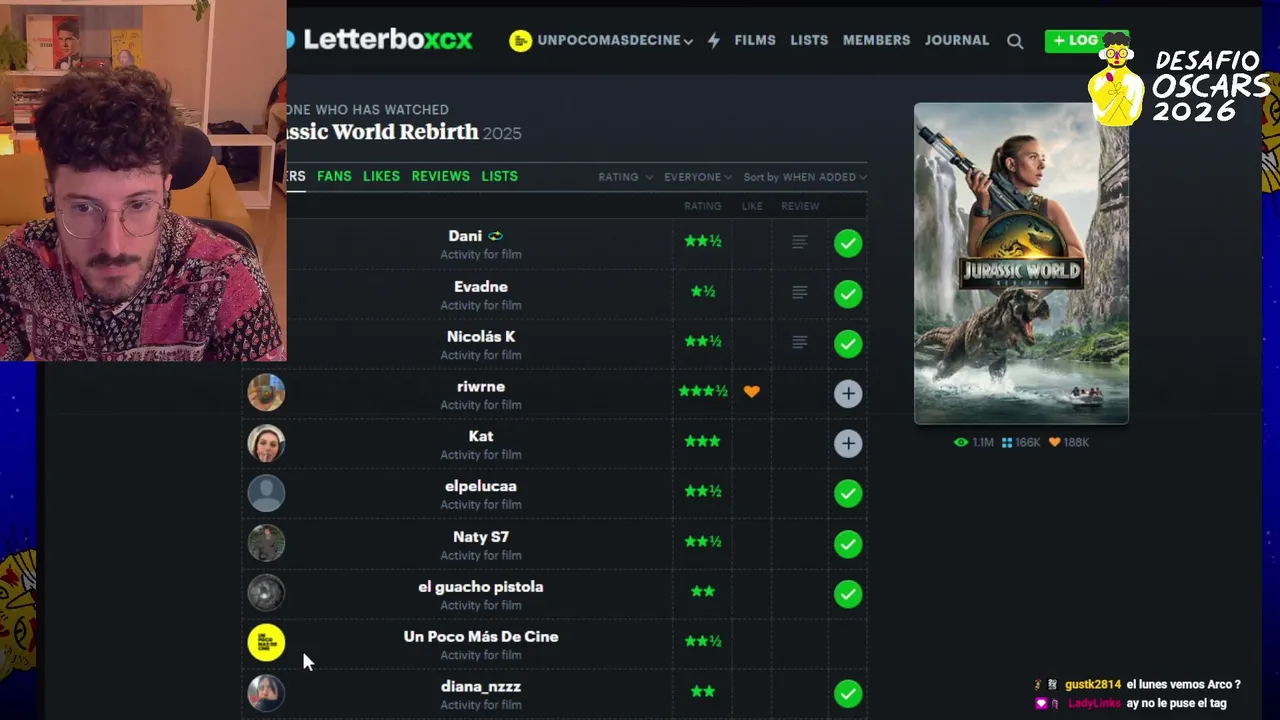Switch to the FANS tab
Image resolution: width=1280 pixels, height=720 pixels.
click(x=334, y=176)
